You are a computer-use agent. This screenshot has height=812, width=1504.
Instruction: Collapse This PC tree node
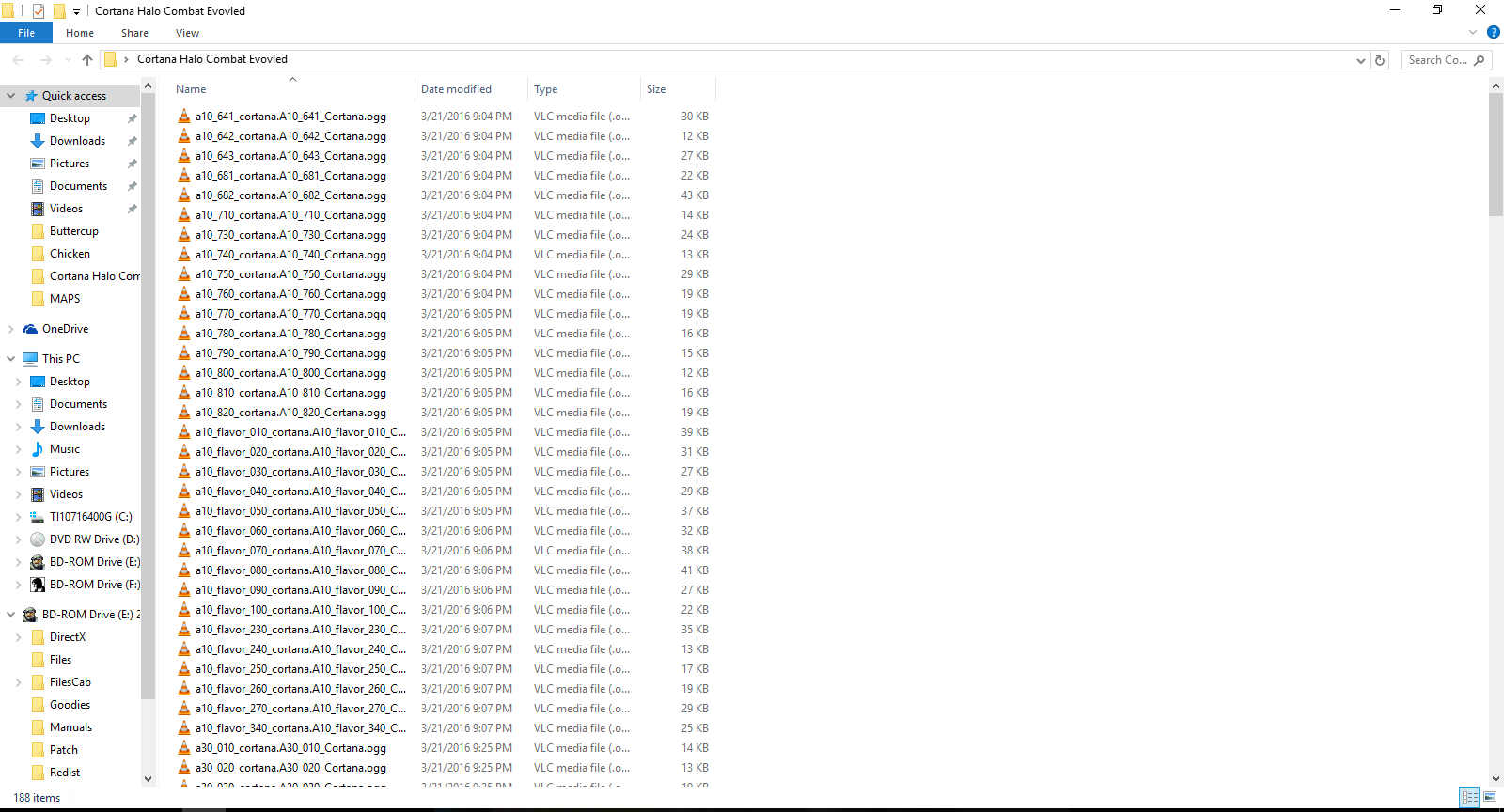tap(10, 359)
